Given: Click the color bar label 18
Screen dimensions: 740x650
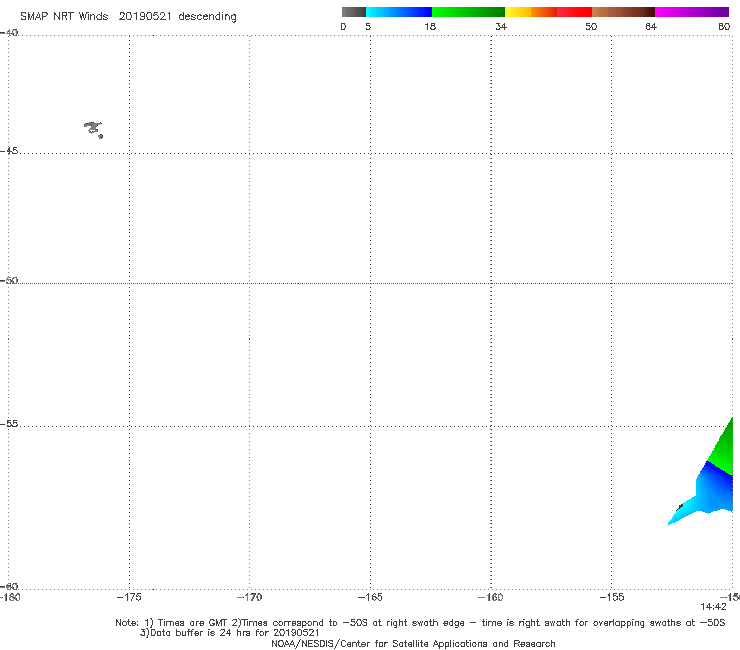Looking at the screenshot, I should coord(430,27).
